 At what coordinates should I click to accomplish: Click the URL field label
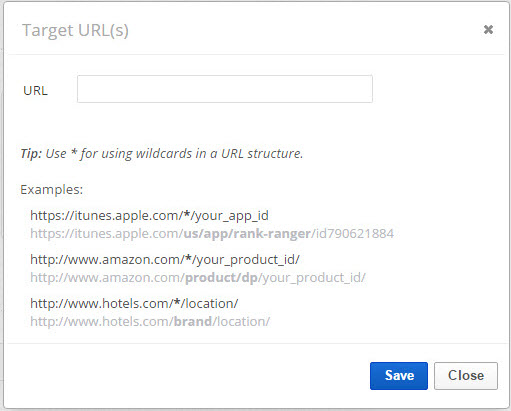pyautogui.click(x=35, y=90)
